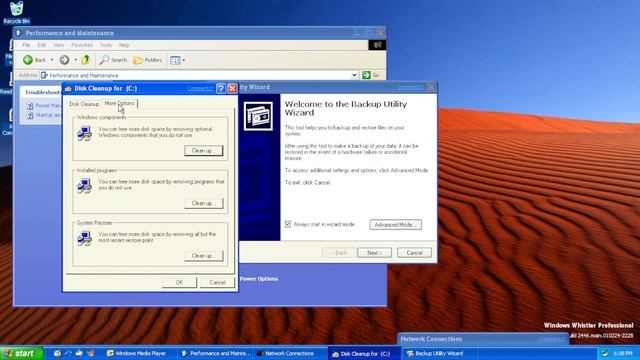Click Clean up under System Restore
This screenshot has height=360, width=640.
(x=204, y=256)
